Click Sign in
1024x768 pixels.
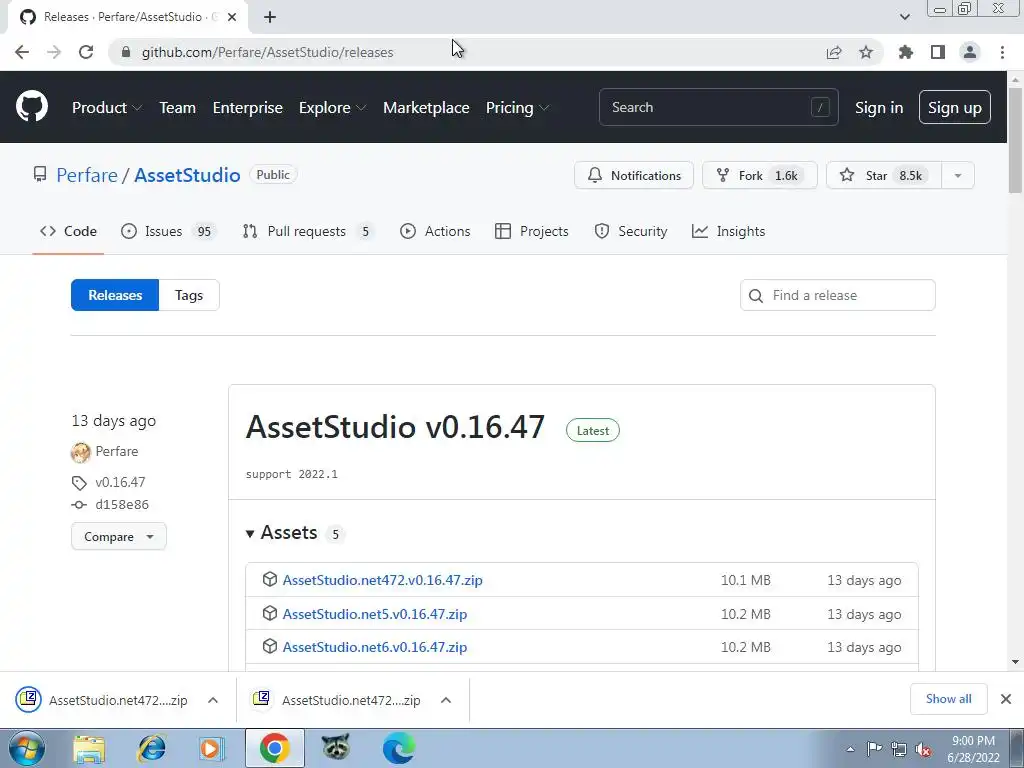pyautogui.click(x=879, y=108)
